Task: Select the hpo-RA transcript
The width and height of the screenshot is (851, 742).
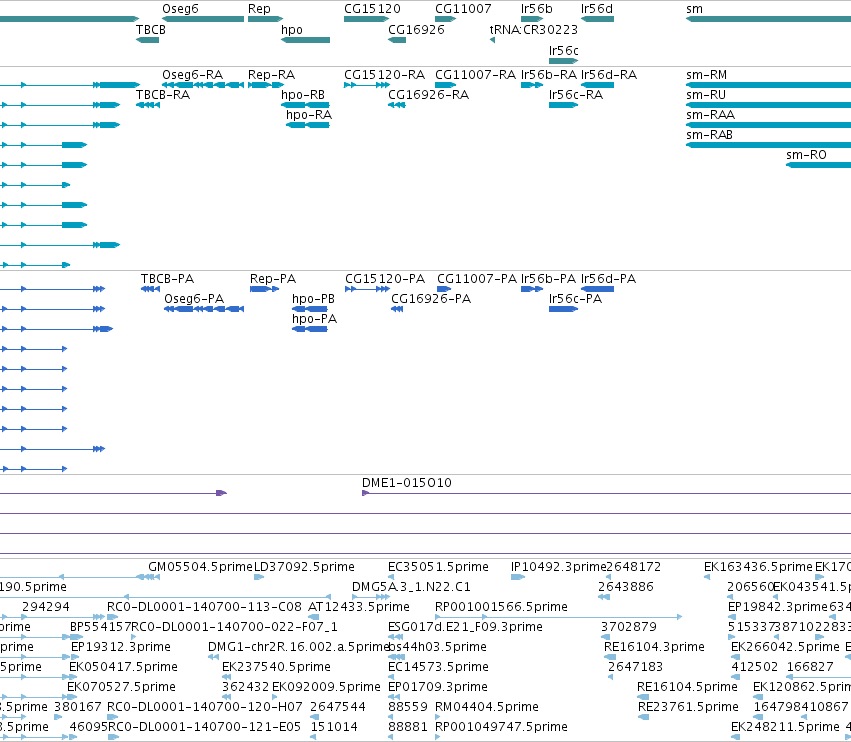Action: pyautogui.click(x=308, y=125)
